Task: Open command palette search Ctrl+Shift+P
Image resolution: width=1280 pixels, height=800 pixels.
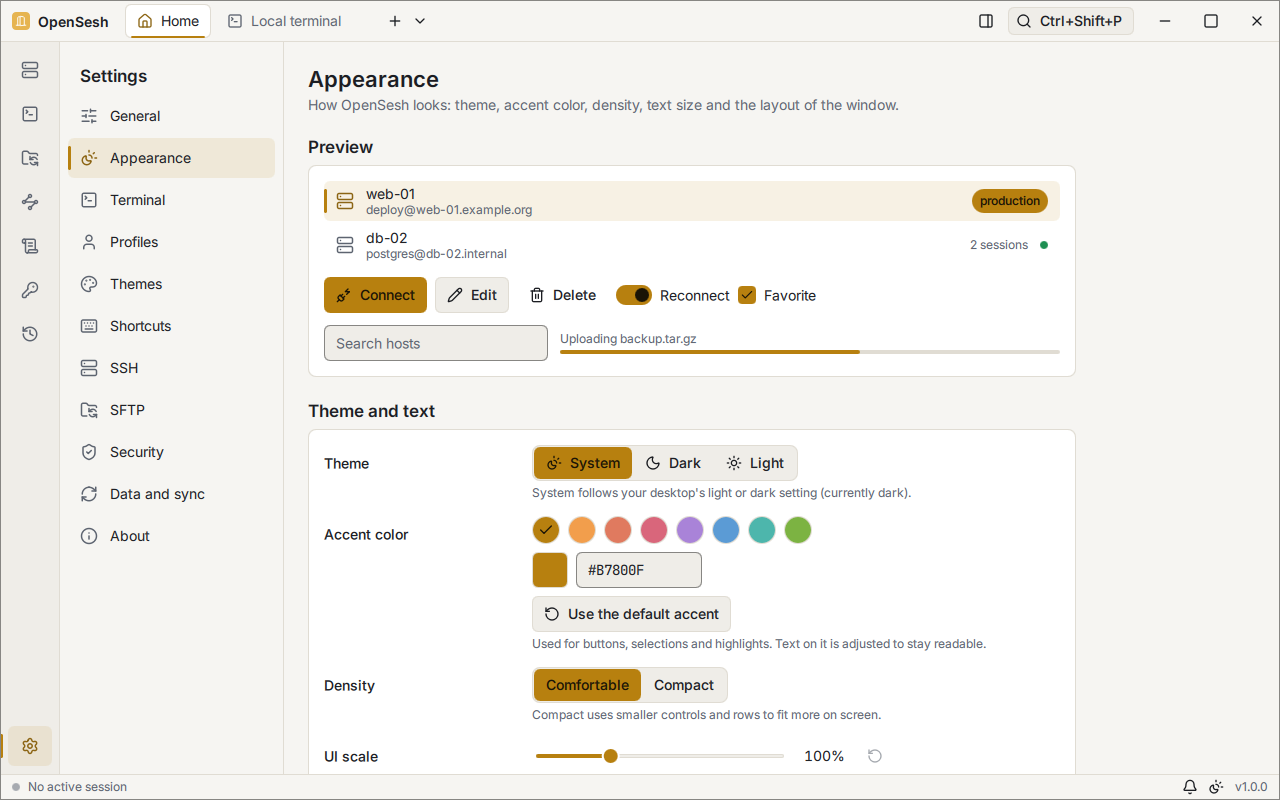Action: click(x=1071, y=21)
